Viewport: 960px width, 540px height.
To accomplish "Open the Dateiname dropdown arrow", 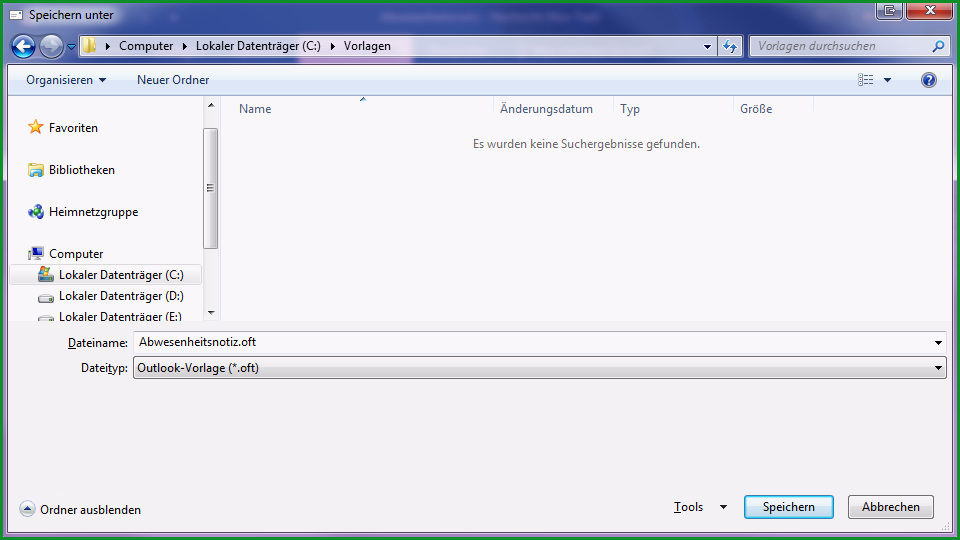I will point(938,343).
